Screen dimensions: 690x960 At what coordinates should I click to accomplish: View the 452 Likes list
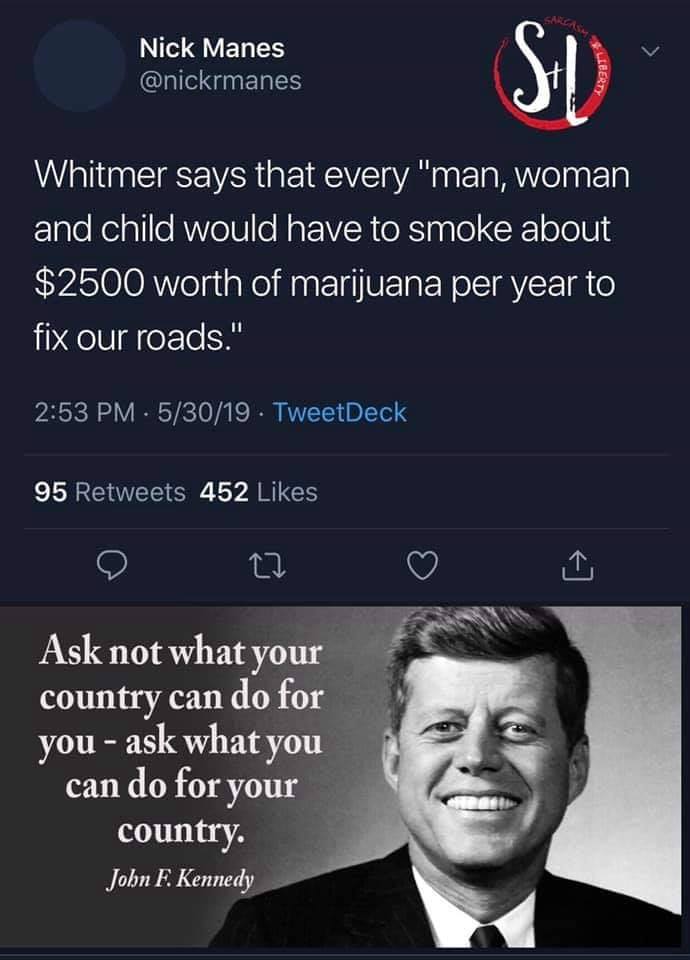[x=259, y=492]
